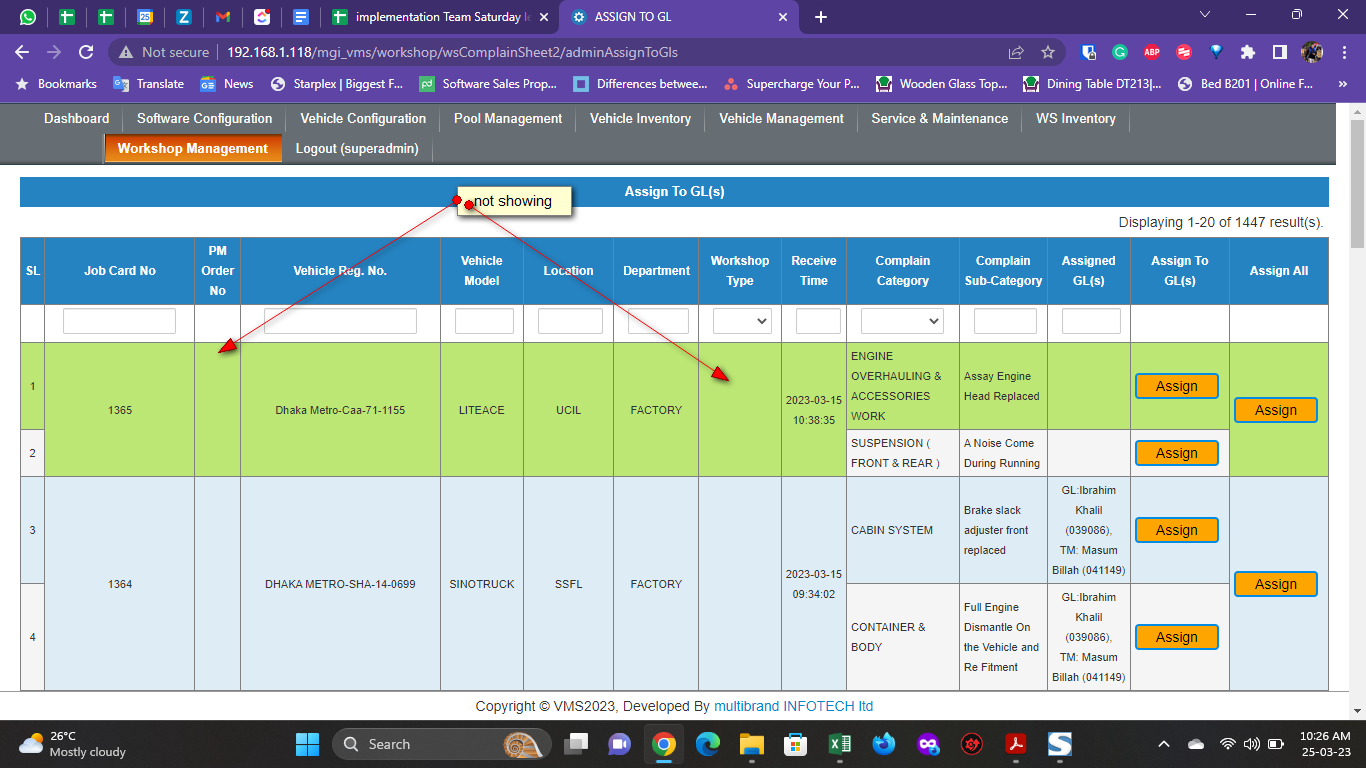Click the Job Card No filter field

click(119, 321)
